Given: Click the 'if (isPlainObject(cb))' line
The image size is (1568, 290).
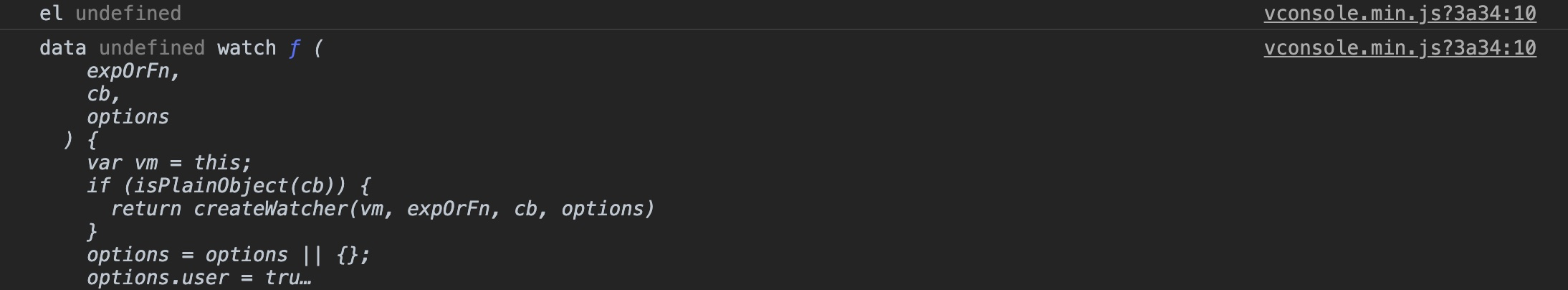Looking at the screenshot, I should 229,186.
